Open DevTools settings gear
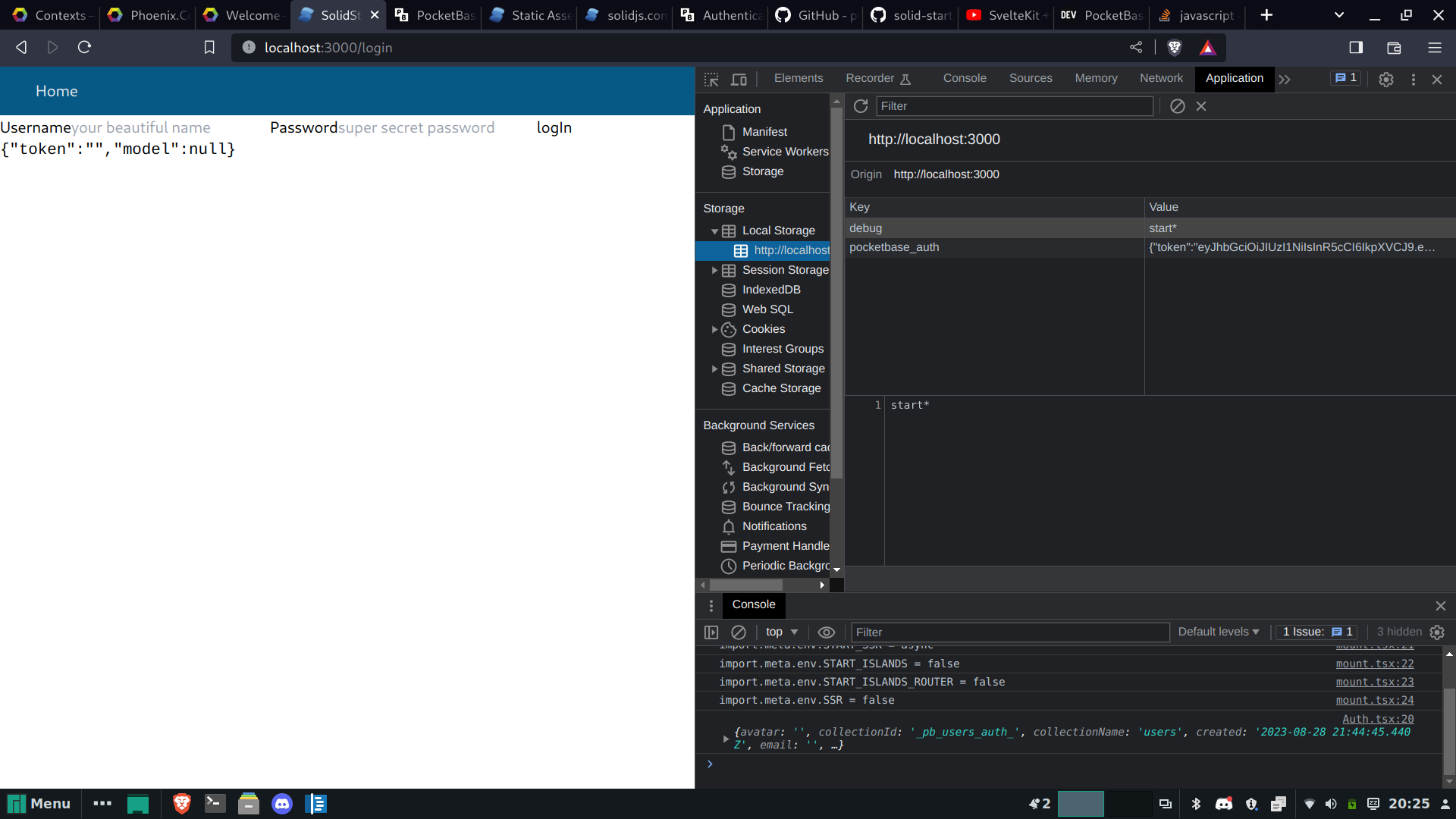 coord(1386,79)
